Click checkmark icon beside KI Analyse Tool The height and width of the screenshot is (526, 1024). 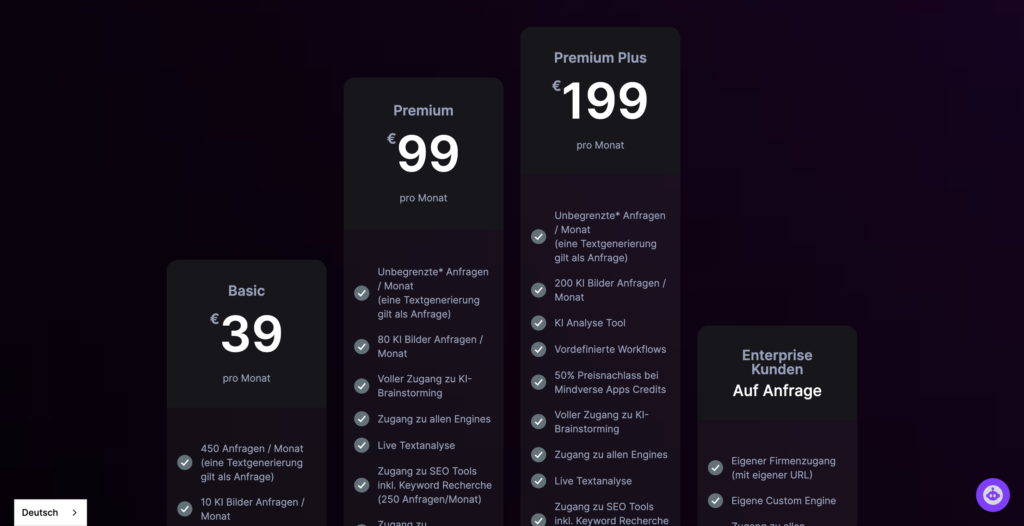(x=538, y=323)
